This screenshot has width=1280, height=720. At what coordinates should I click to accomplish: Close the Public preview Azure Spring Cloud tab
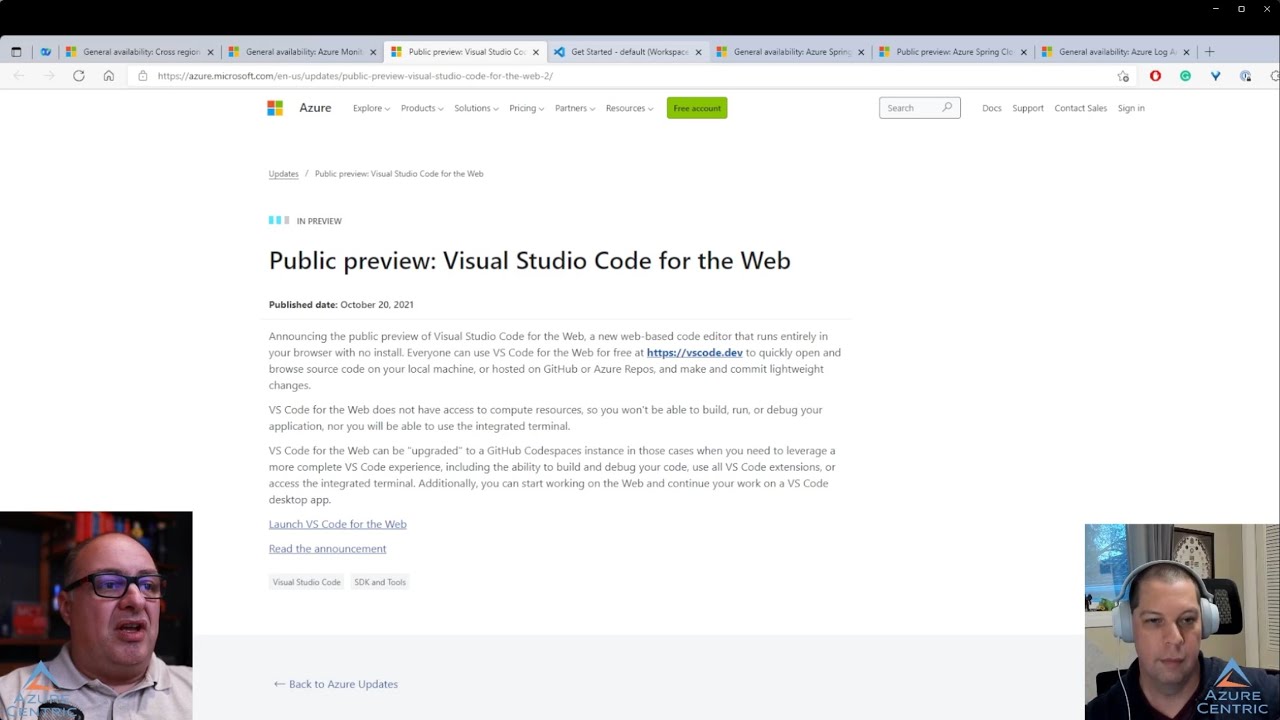point(1023,52)
